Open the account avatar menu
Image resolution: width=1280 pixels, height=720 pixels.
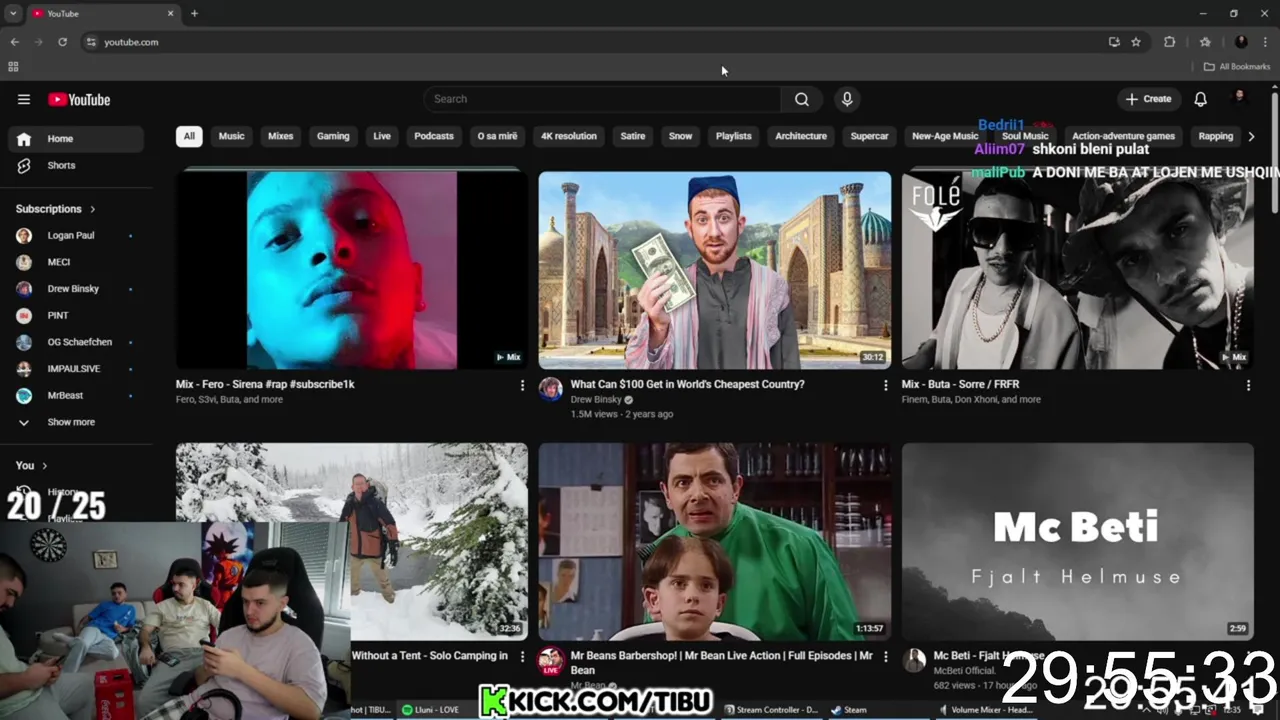(x=1239, y=98)
